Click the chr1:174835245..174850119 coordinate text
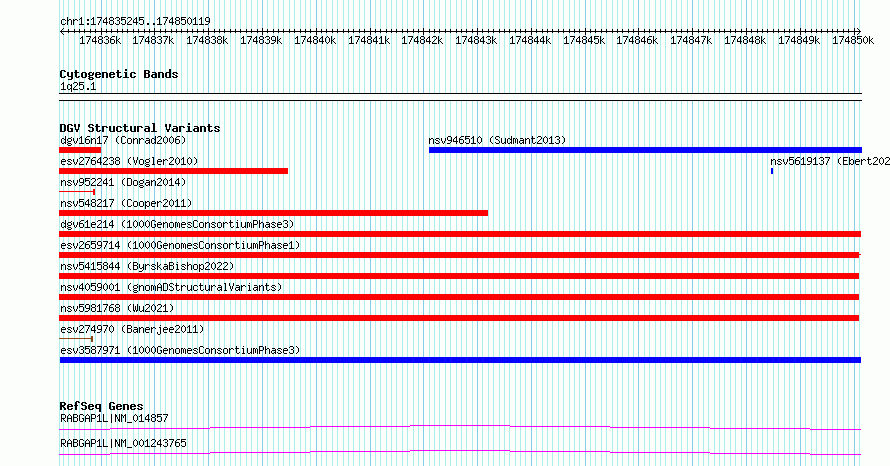This screenshot has width=890, height=466. [135, 22]
